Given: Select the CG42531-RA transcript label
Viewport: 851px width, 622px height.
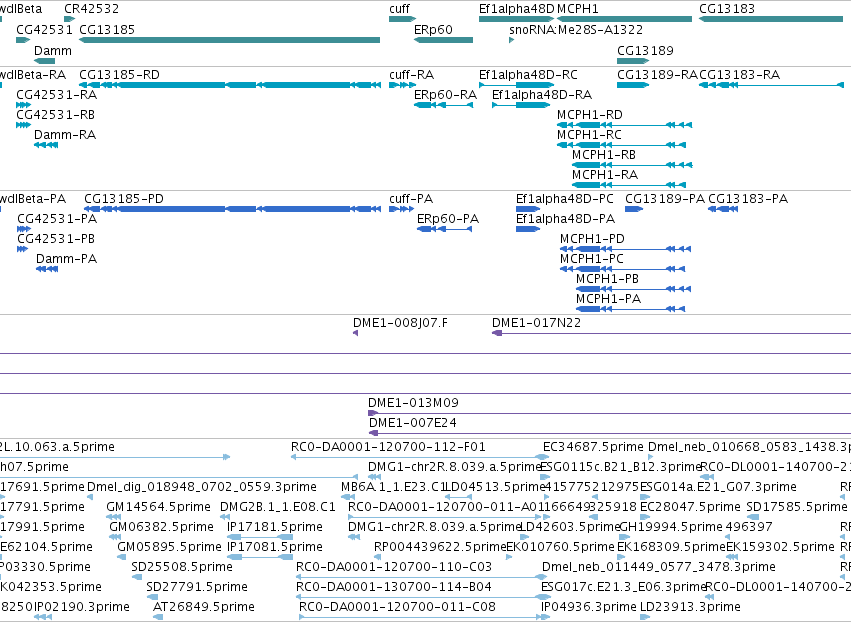Looking at the screenshot, I should pos(56,94).
